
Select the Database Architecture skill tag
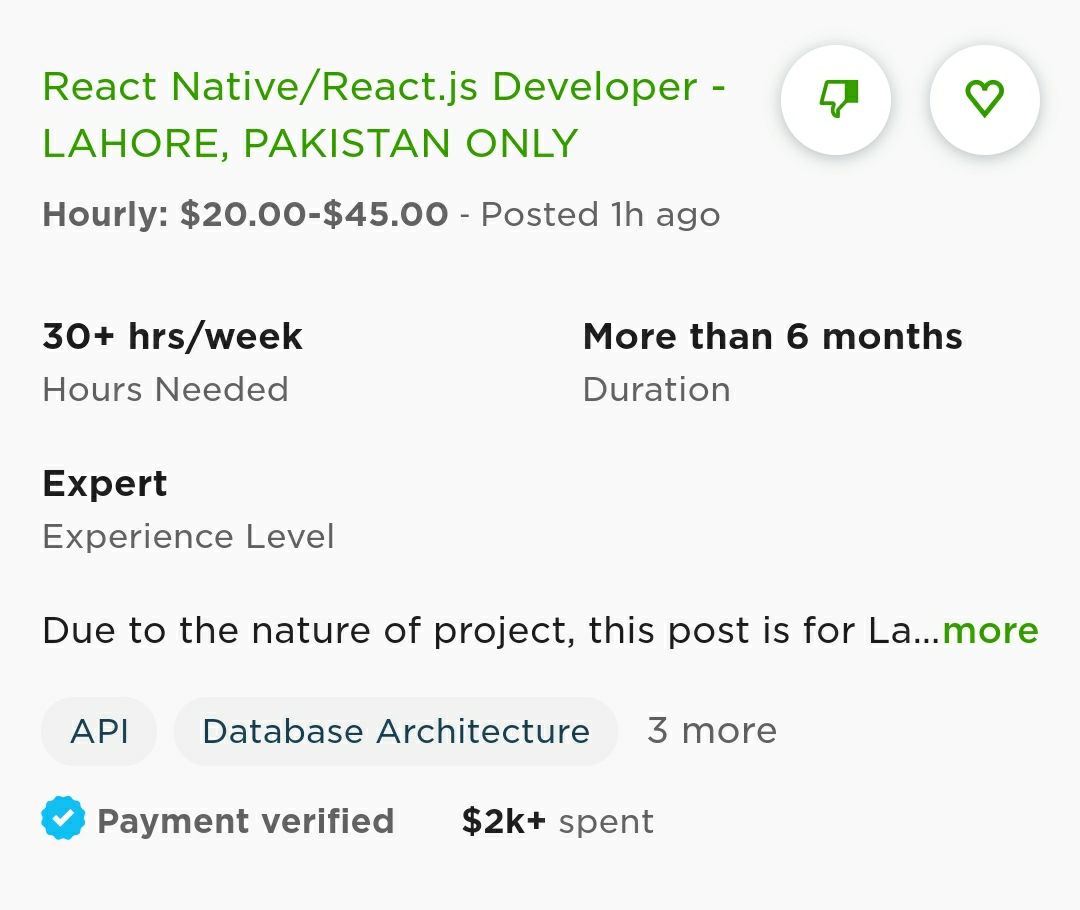click(x=396, y=731)
